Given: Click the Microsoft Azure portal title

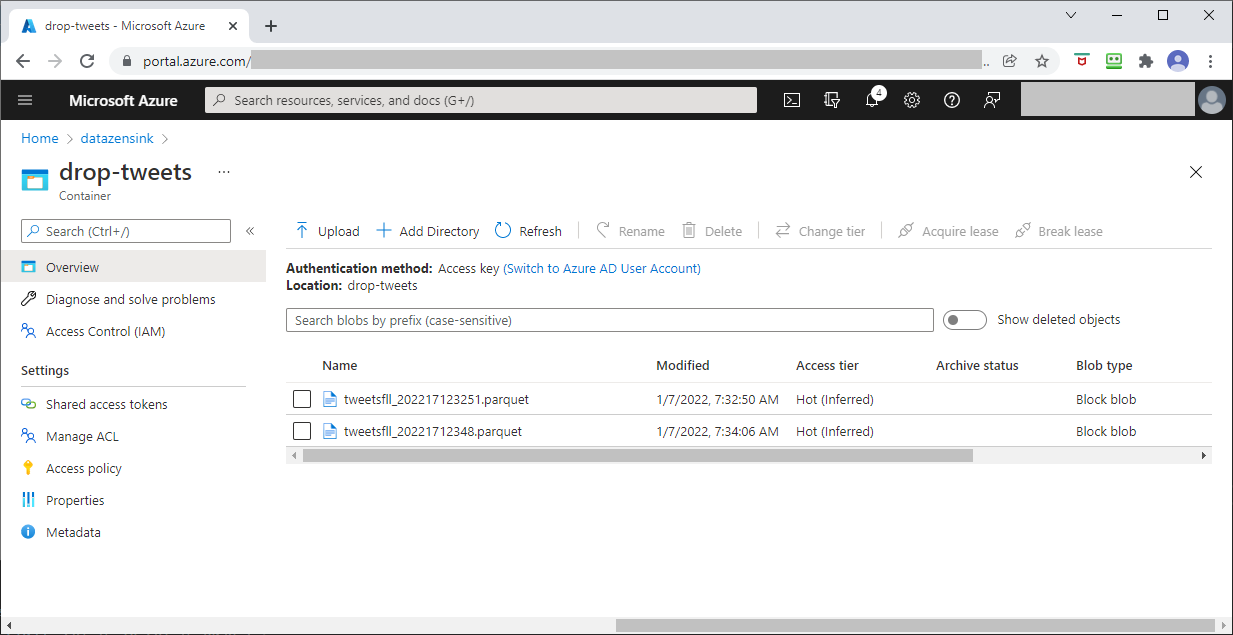Looking at the screenshot, I should [123, 100].
